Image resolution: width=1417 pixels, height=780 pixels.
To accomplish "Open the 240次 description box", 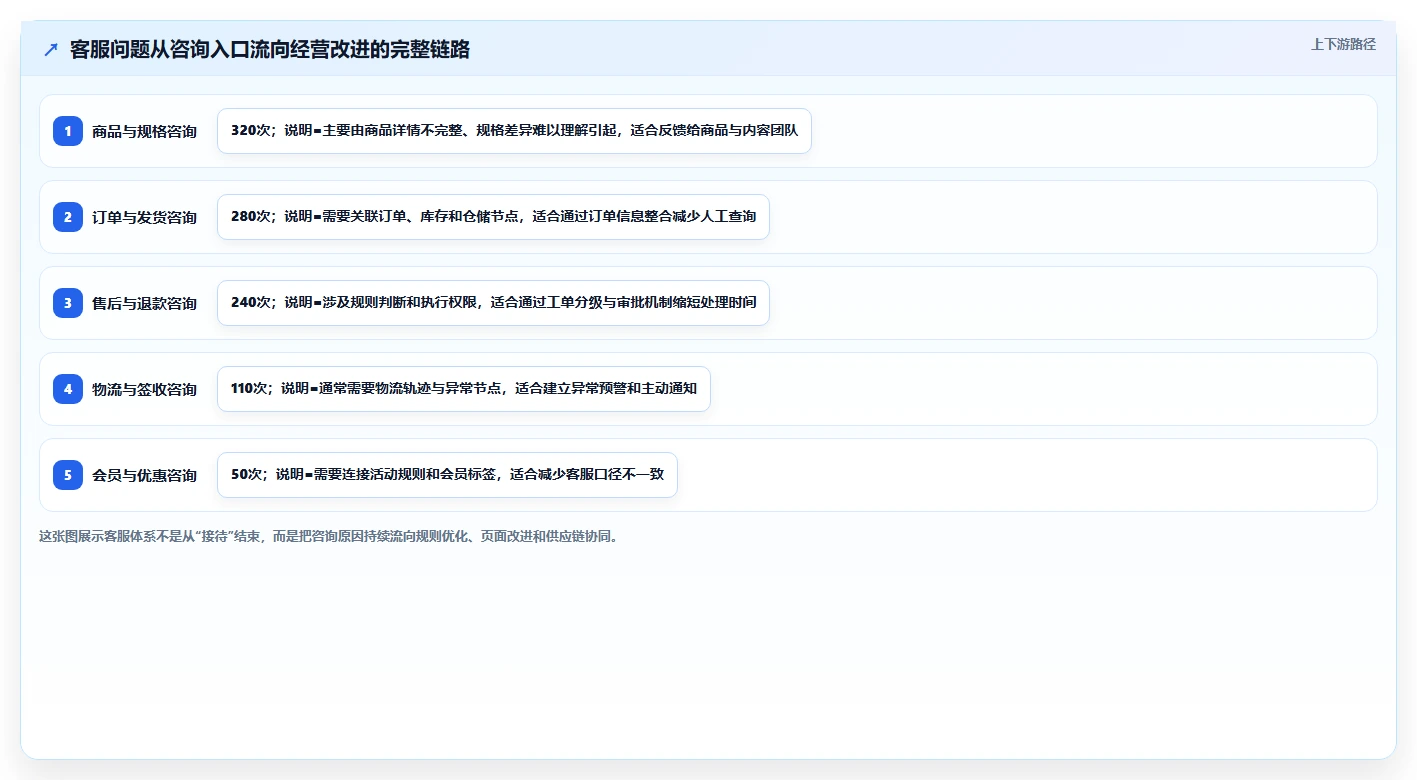I will point(493,303).
